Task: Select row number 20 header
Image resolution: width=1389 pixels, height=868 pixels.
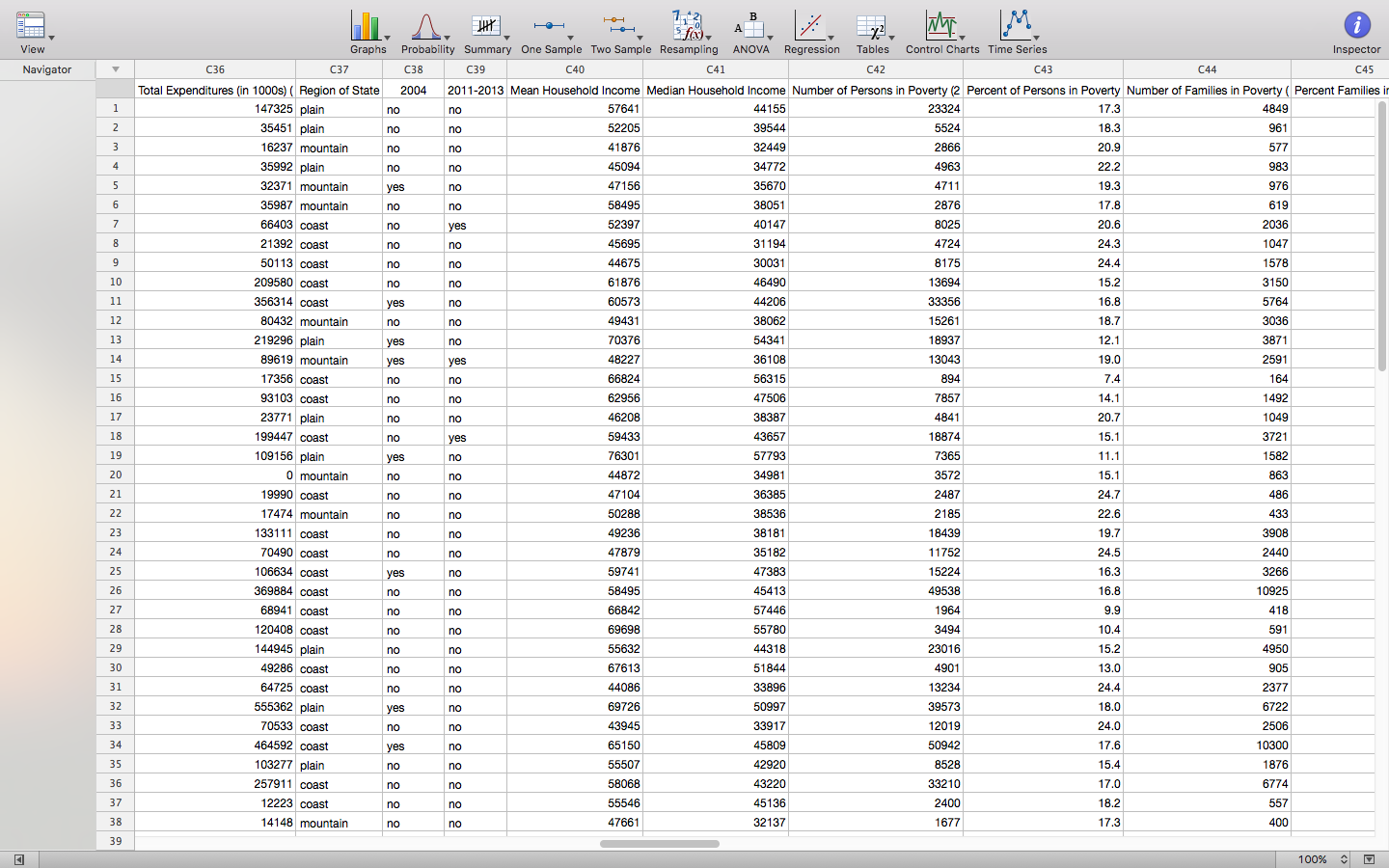Action: pos(116,475)
